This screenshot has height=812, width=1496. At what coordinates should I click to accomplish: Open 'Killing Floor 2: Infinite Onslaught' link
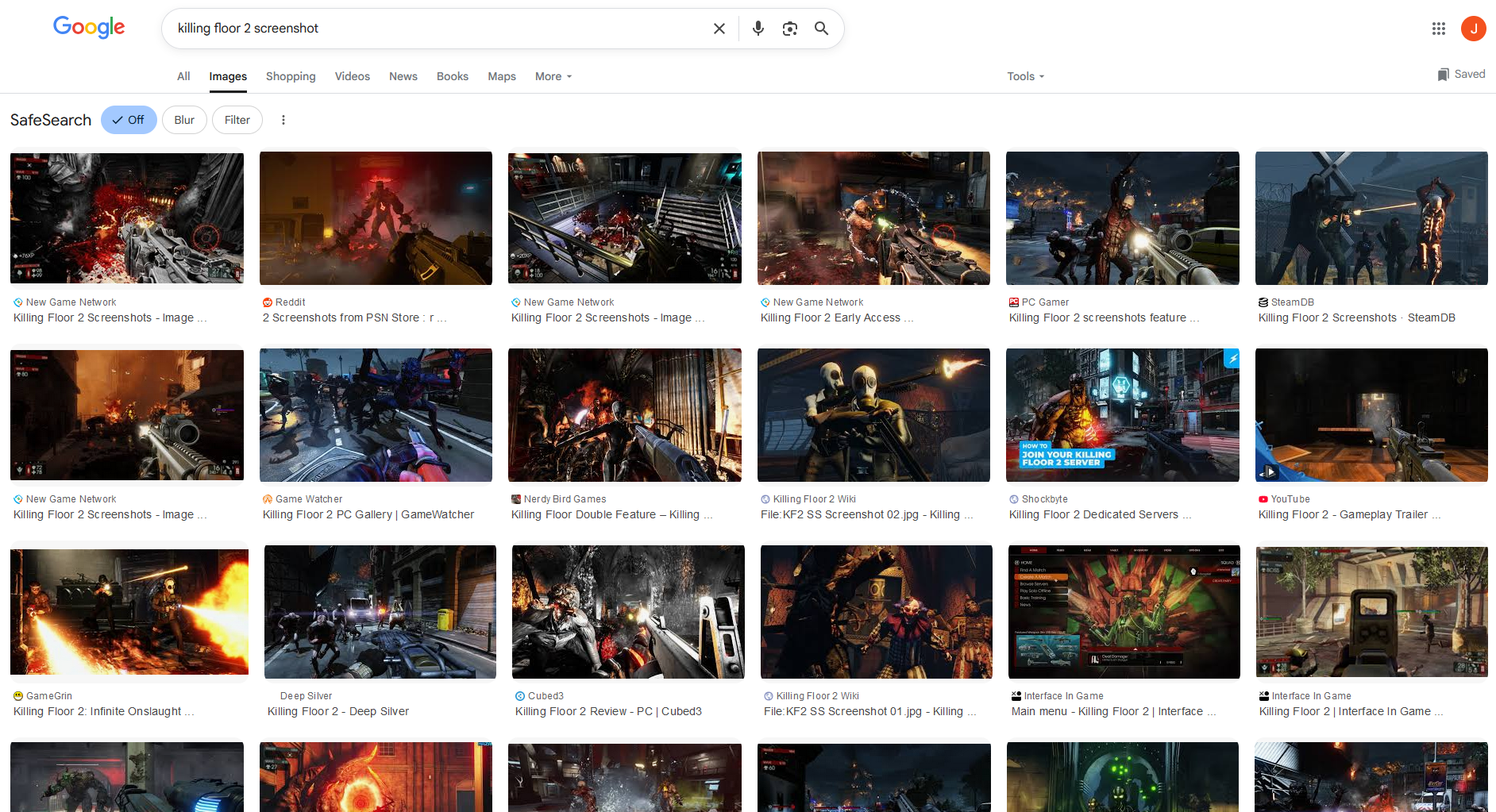pyautogui.click(x=104, y=711)
